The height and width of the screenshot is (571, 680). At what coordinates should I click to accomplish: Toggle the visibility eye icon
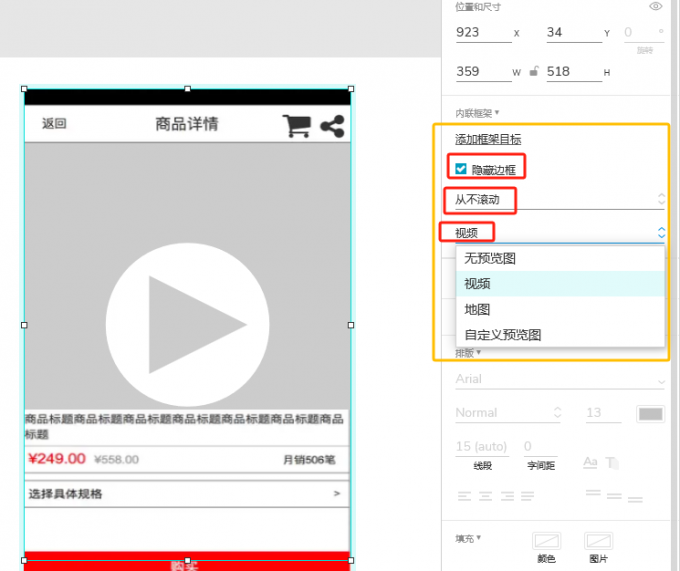click(655, 7)
